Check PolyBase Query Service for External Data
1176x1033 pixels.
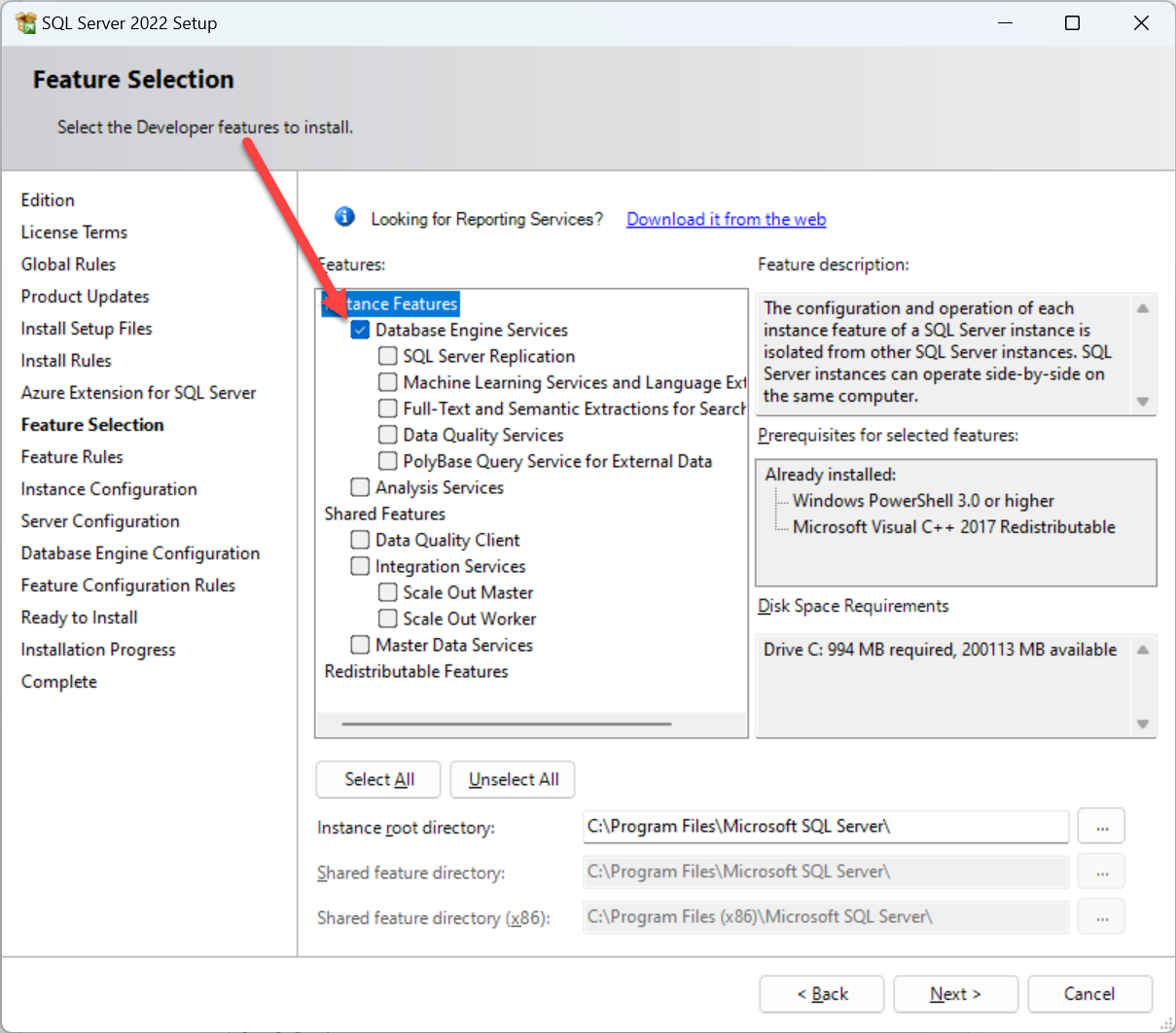pos(387,461)
